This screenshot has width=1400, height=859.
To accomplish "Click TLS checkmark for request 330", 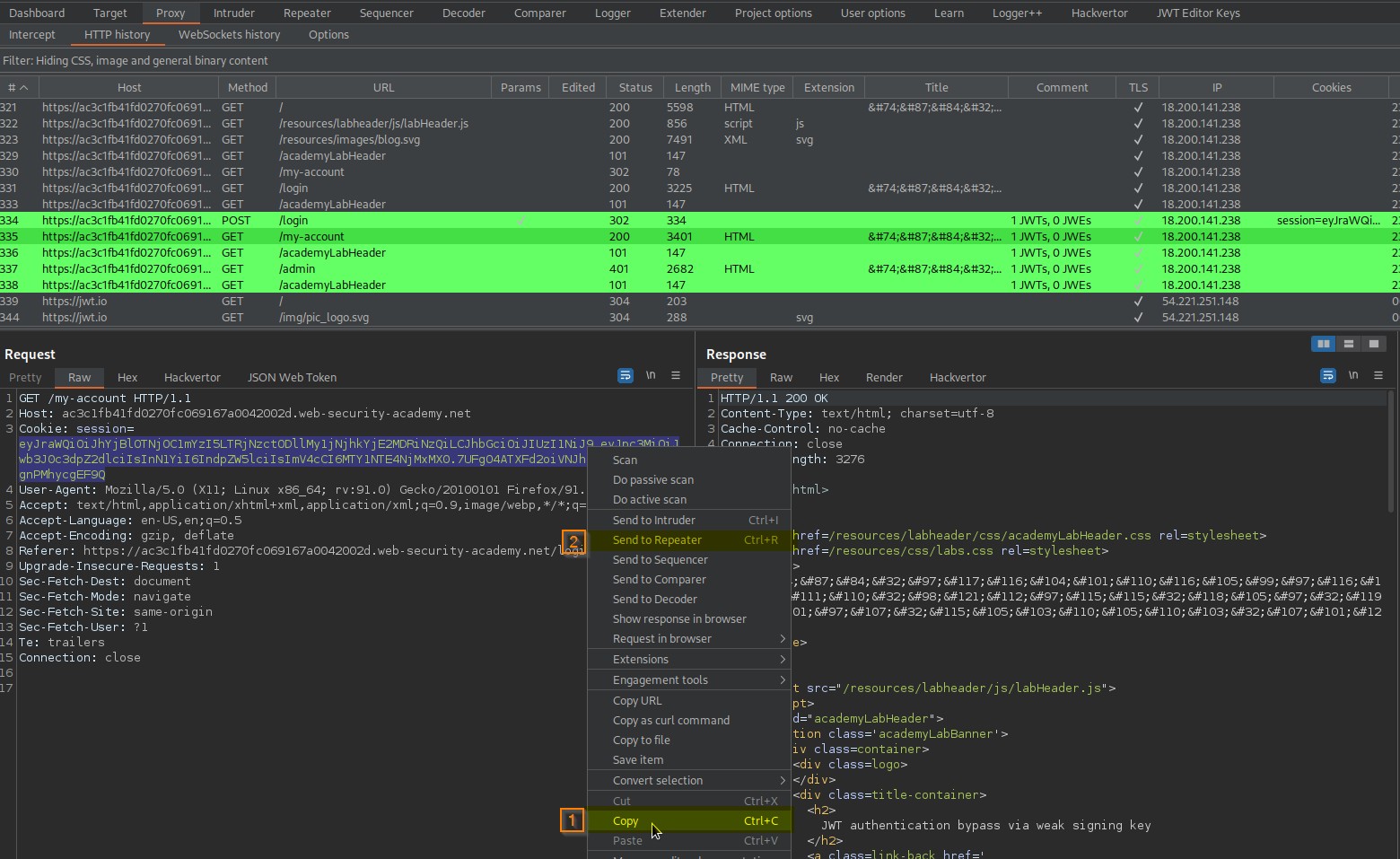I will point(1138,172).
